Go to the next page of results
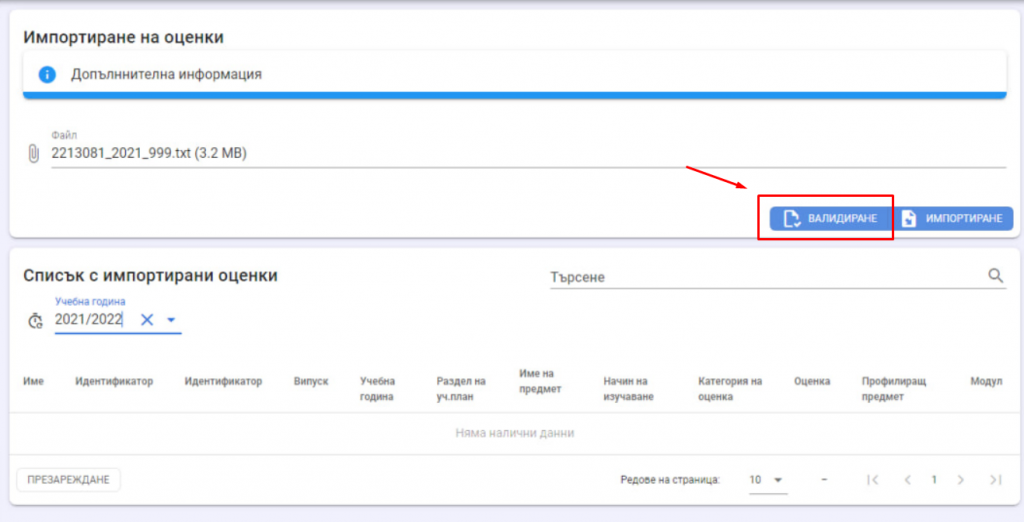This screenshot has height=522, width=1024. click(960, 480)
